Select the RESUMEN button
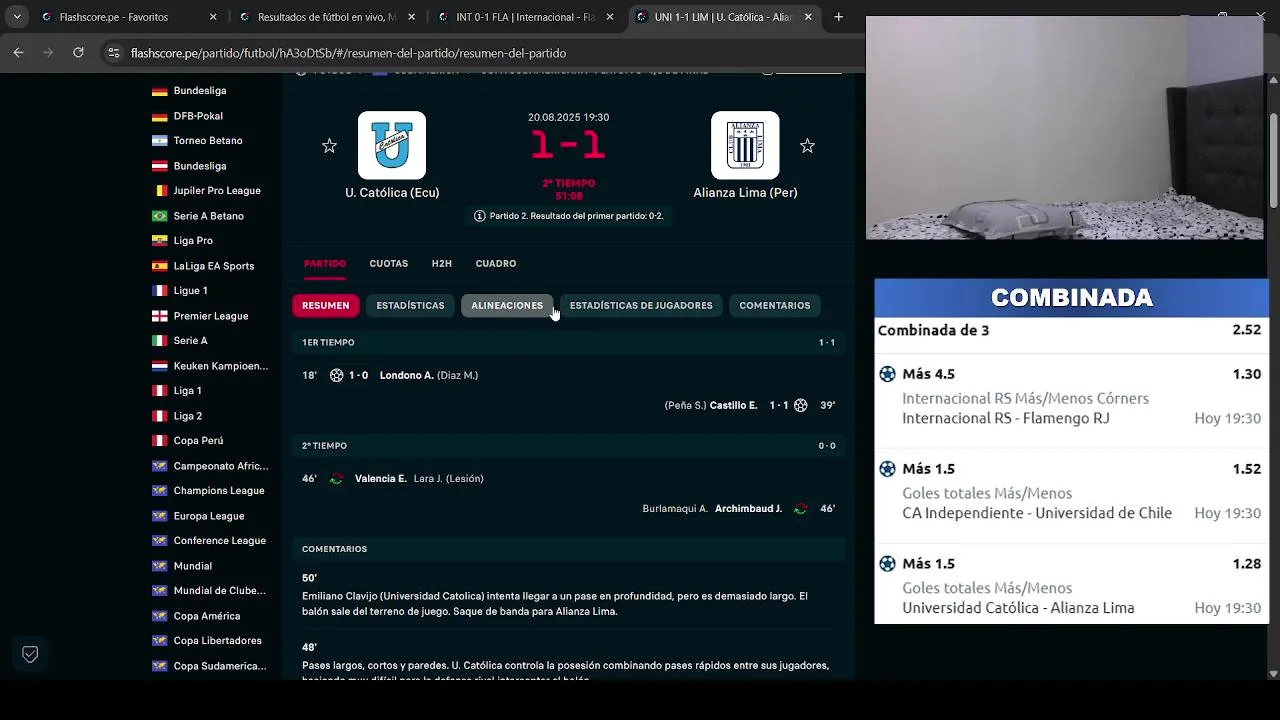1280x720 pixels. tap(326, 306)
